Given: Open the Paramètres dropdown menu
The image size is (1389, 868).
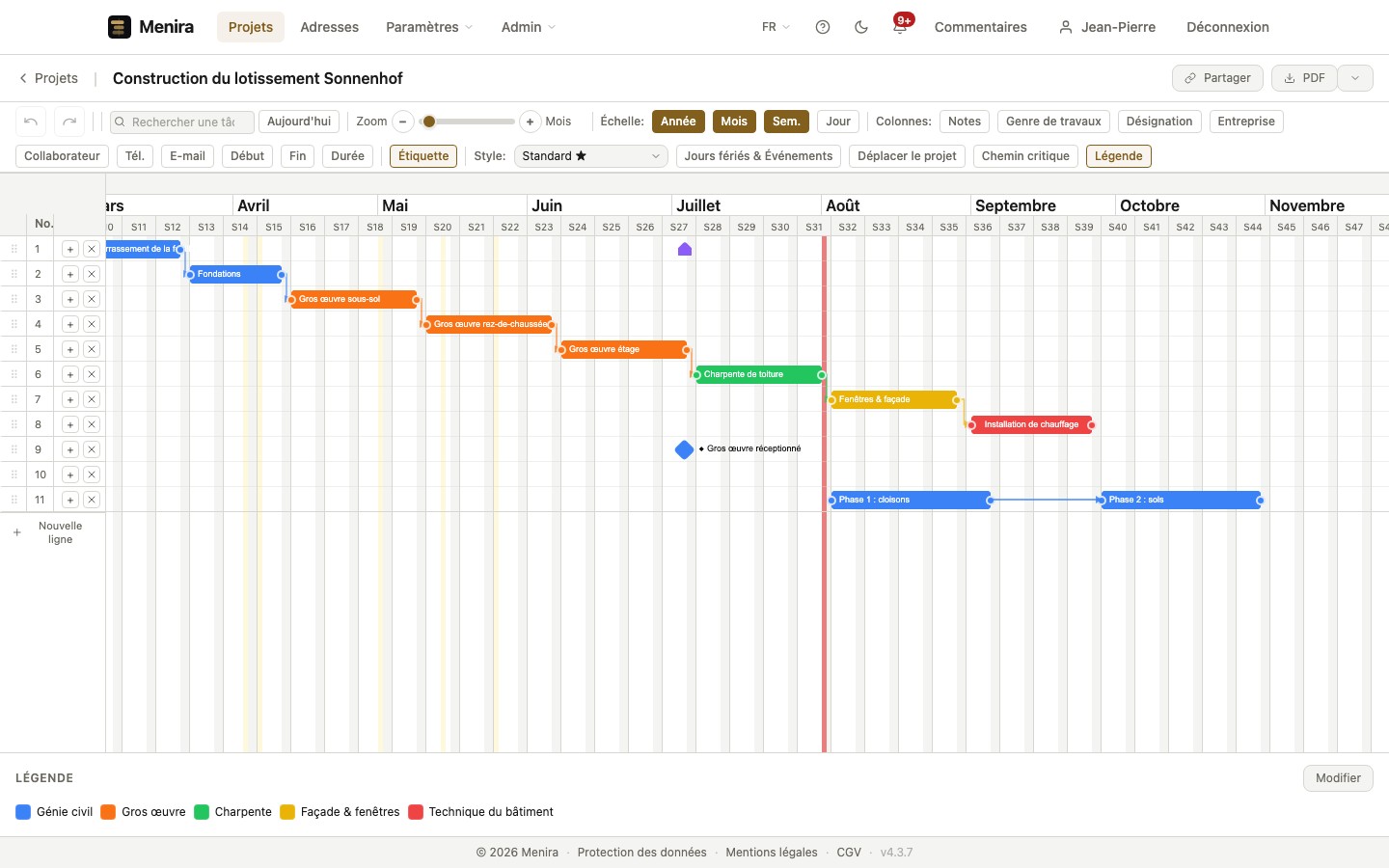Looking at the screenshot, I should tap(429, 27).
